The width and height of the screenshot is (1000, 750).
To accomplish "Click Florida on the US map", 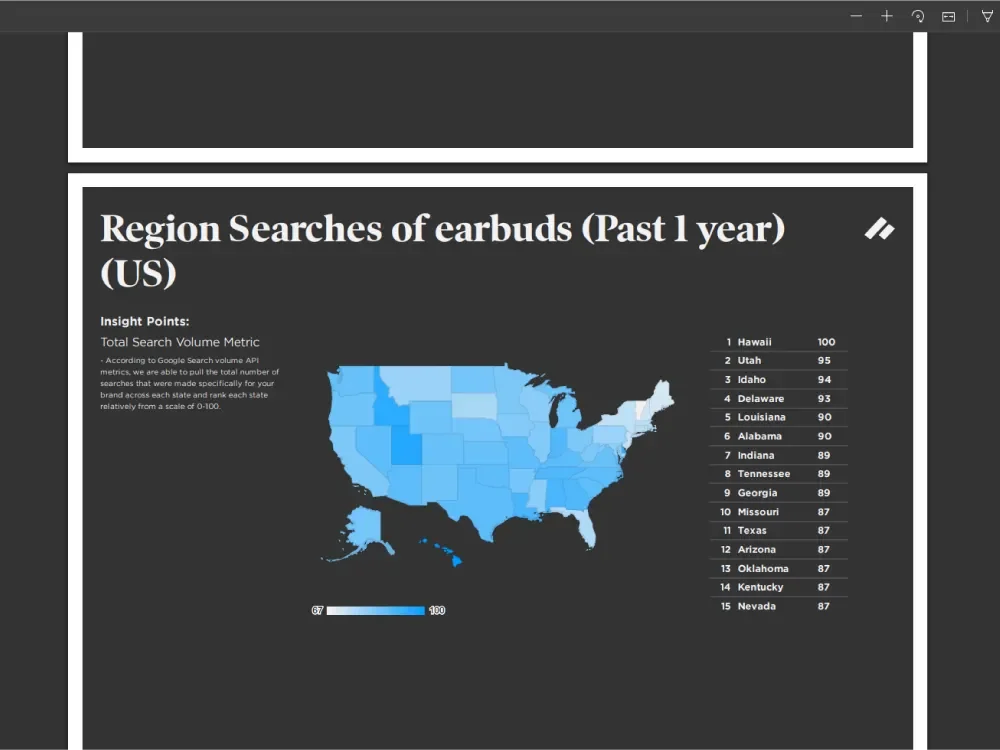I will pos(587,527).
